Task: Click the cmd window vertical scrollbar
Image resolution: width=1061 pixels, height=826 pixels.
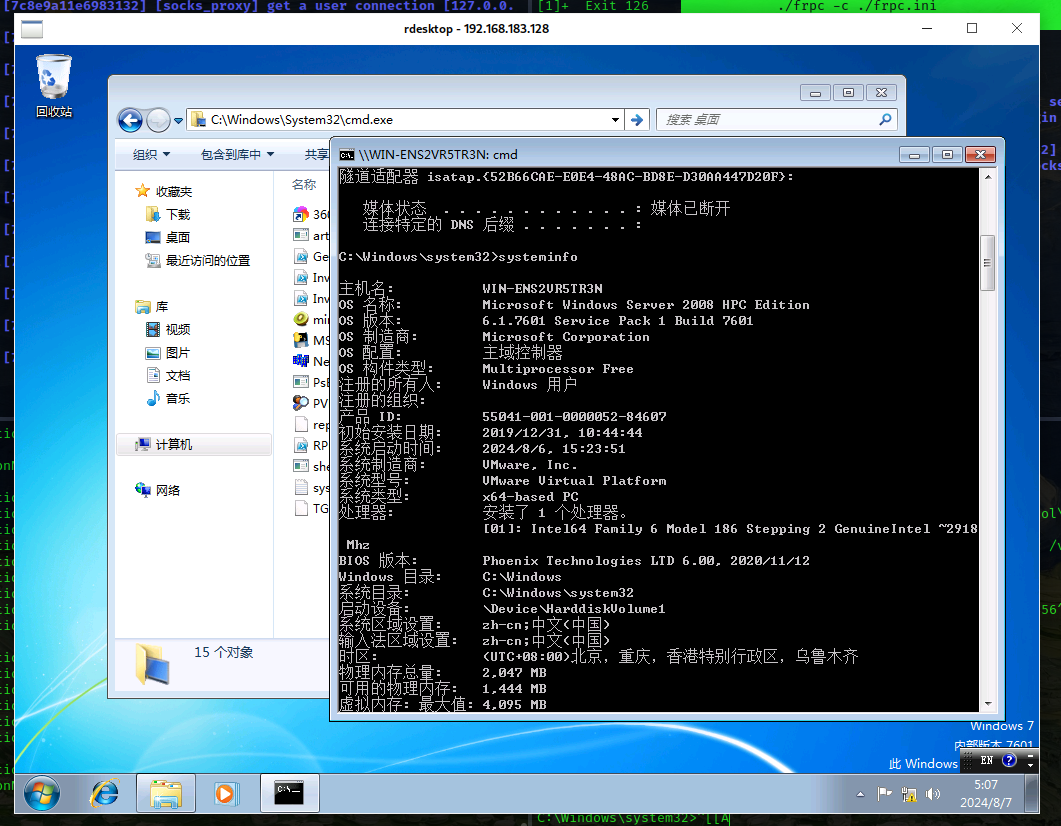Action: click(x=987, y=264)
